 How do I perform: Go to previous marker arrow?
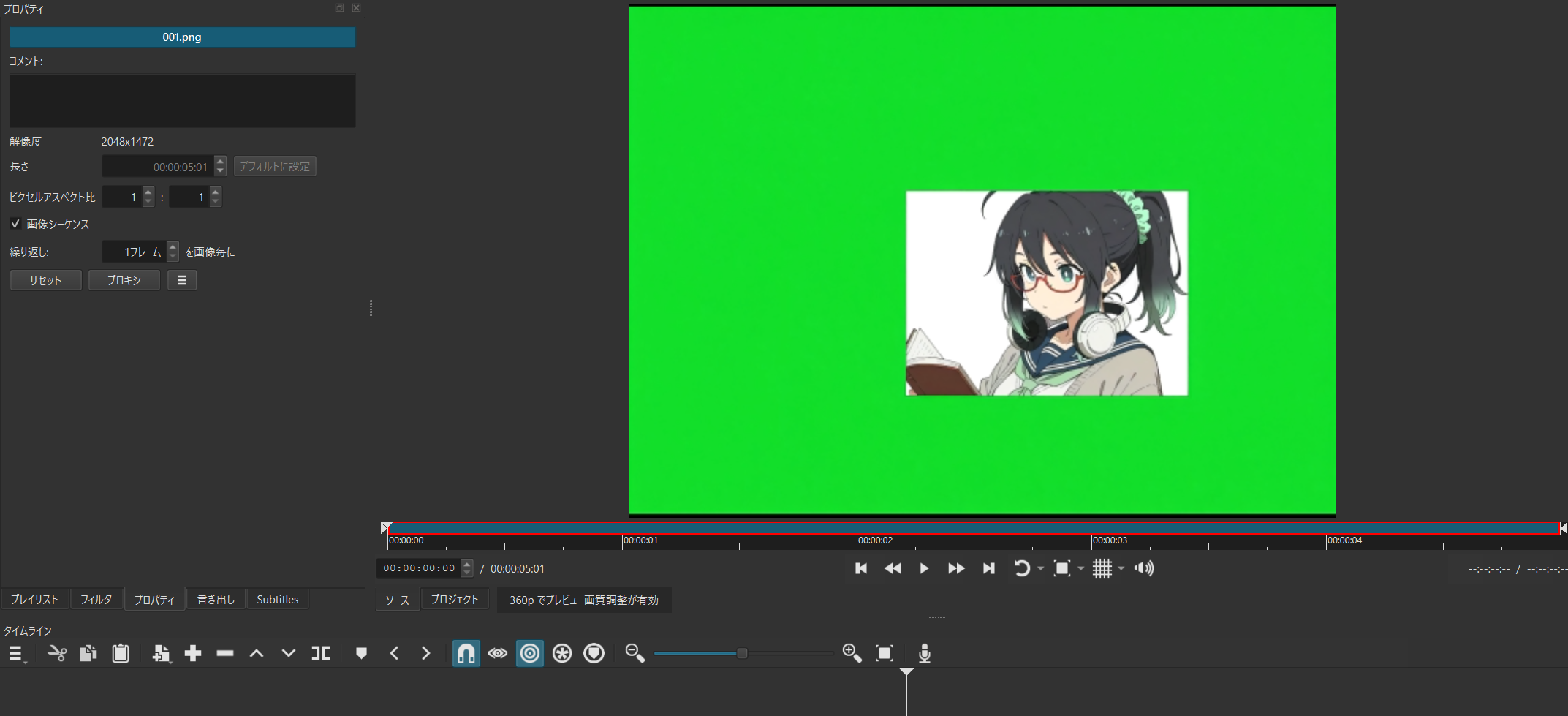point(394,653)
